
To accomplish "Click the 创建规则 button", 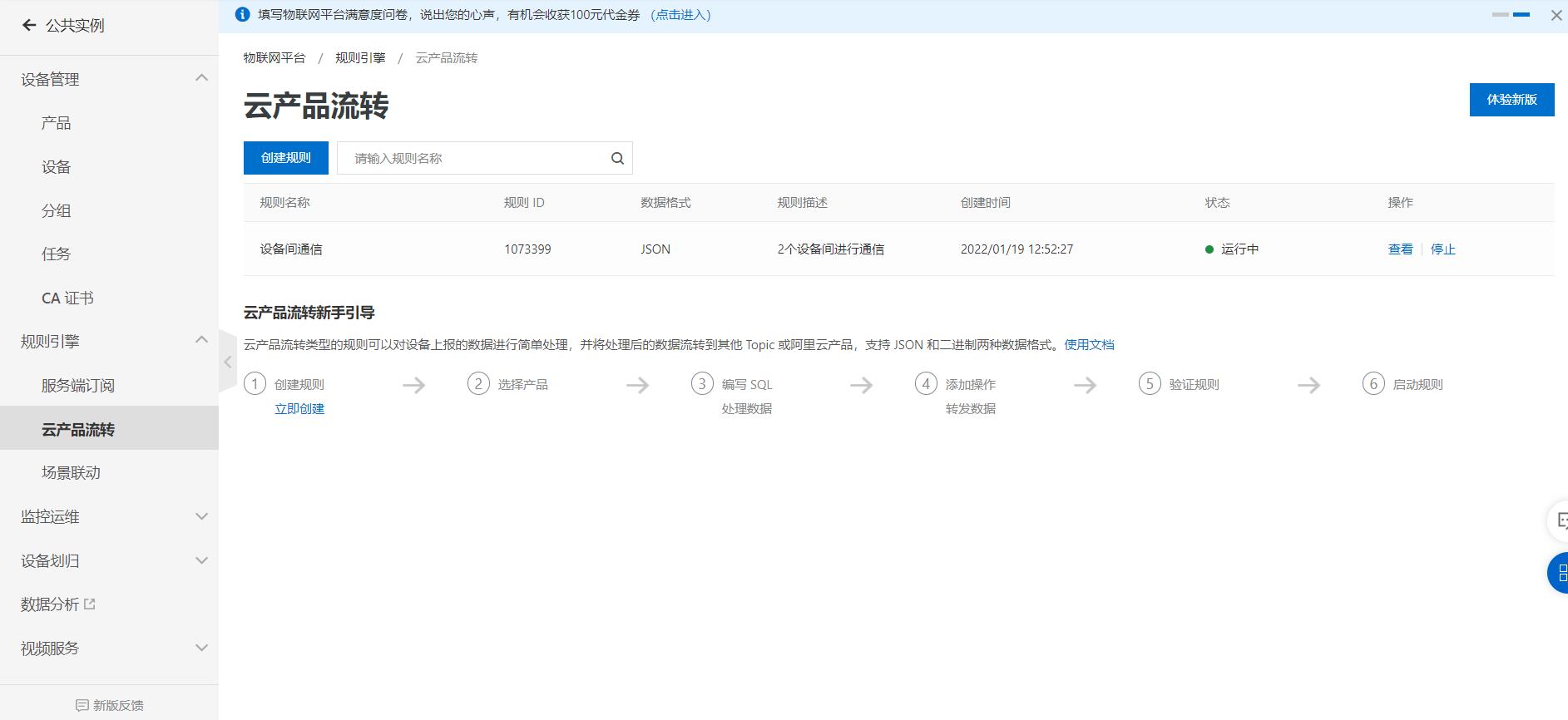I will click(x=286, y=158).
